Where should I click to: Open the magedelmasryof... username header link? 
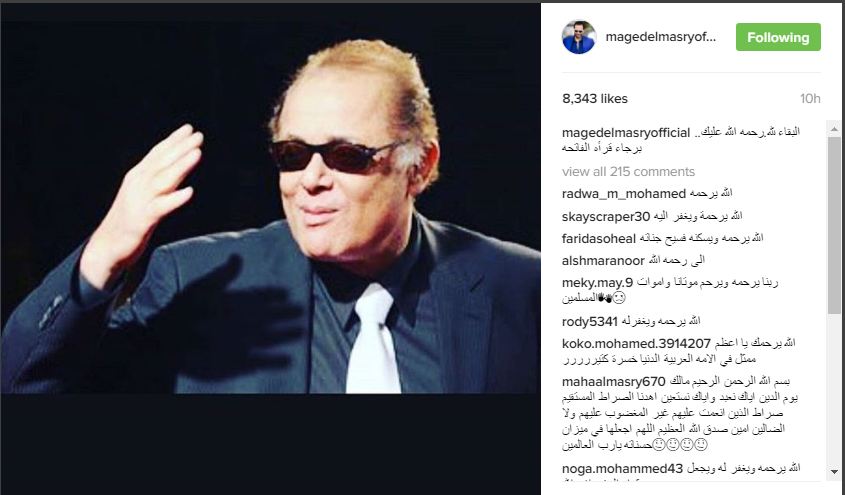(x=661, y=37)
